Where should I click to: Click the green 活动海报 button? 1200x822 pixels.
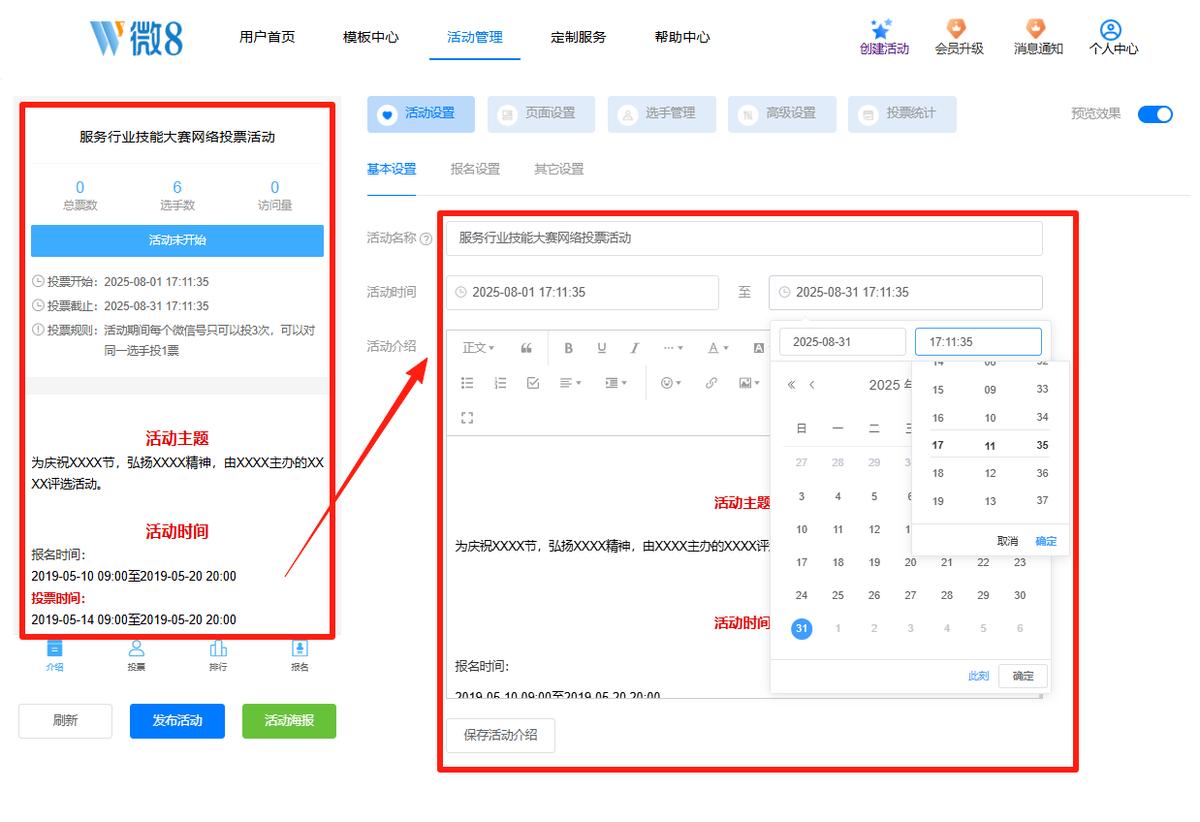[x=289, y=721]
